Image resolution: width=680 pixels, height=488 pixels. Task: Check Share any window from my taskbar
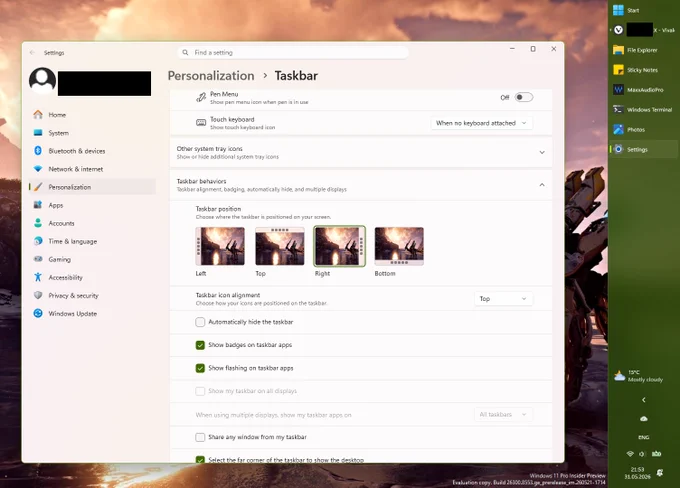pos(200,437)
